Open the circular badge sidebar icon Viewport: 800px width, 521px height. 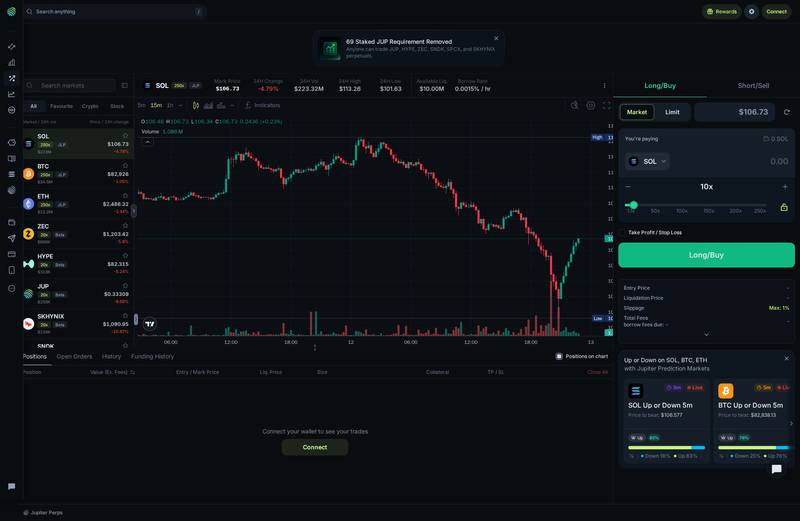[12, 110]
